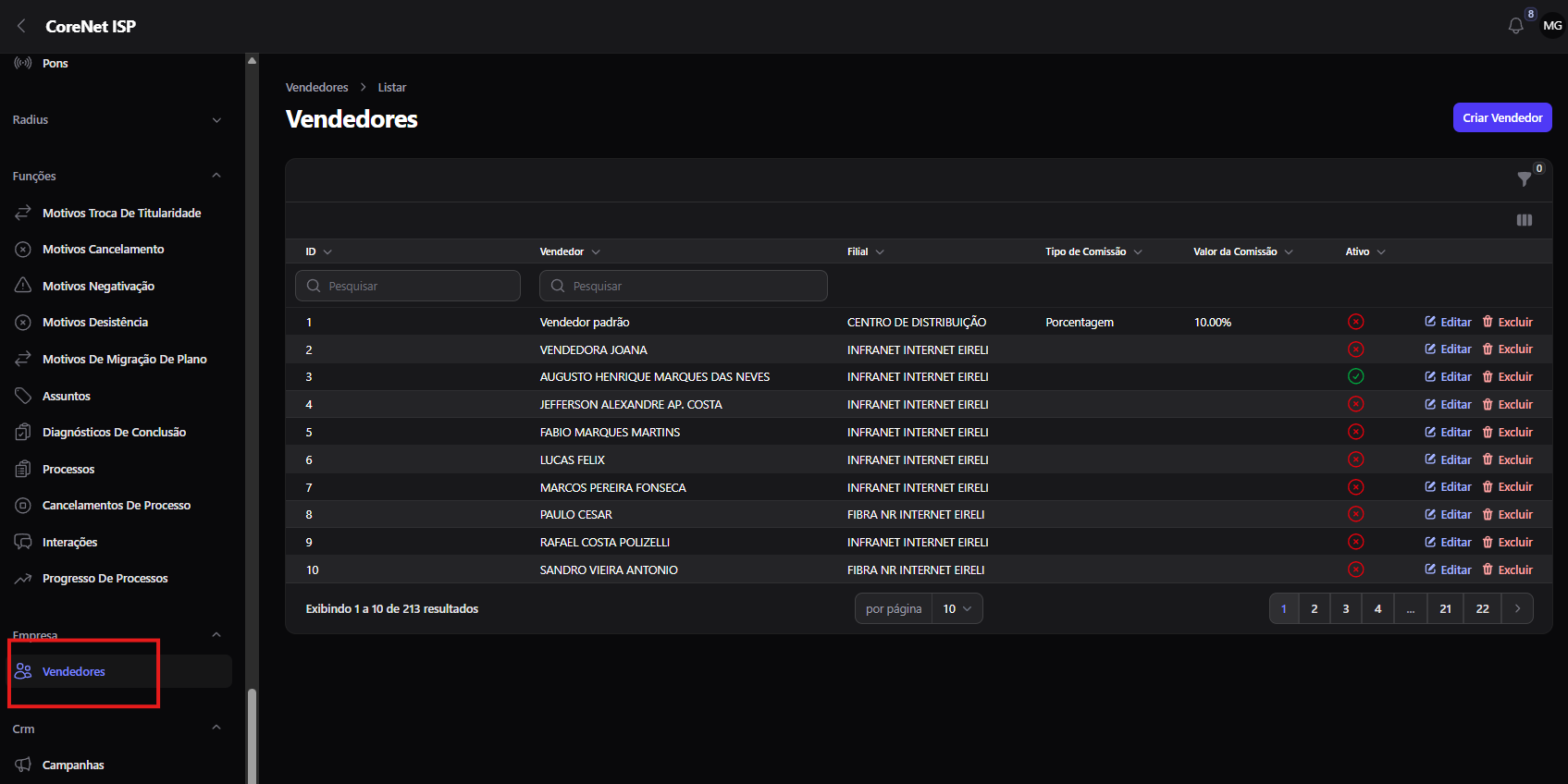Click the Campanhas megaphone icon
The height and width of the screenshot is (784, 1568).
23,765
